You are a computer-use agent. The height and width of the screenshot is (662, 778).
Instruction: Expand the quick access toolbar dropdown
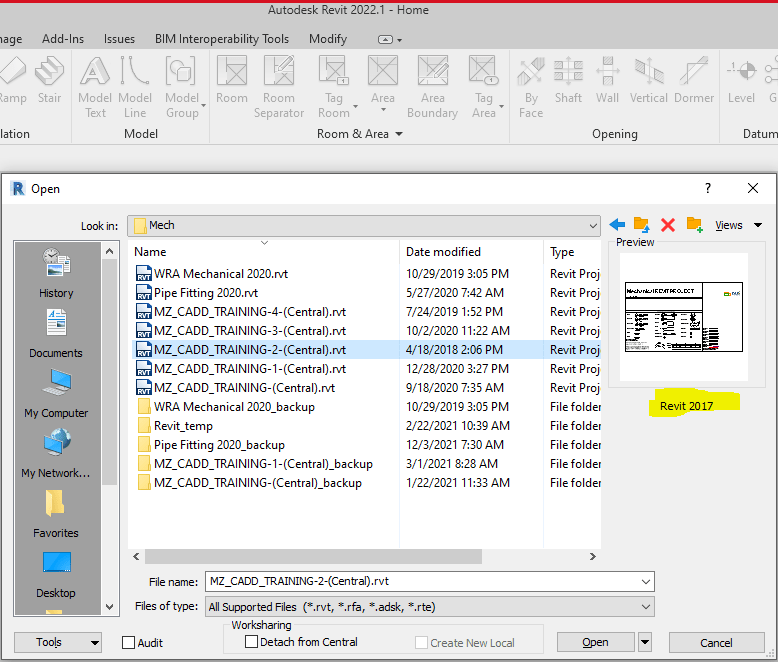(399, 40)
